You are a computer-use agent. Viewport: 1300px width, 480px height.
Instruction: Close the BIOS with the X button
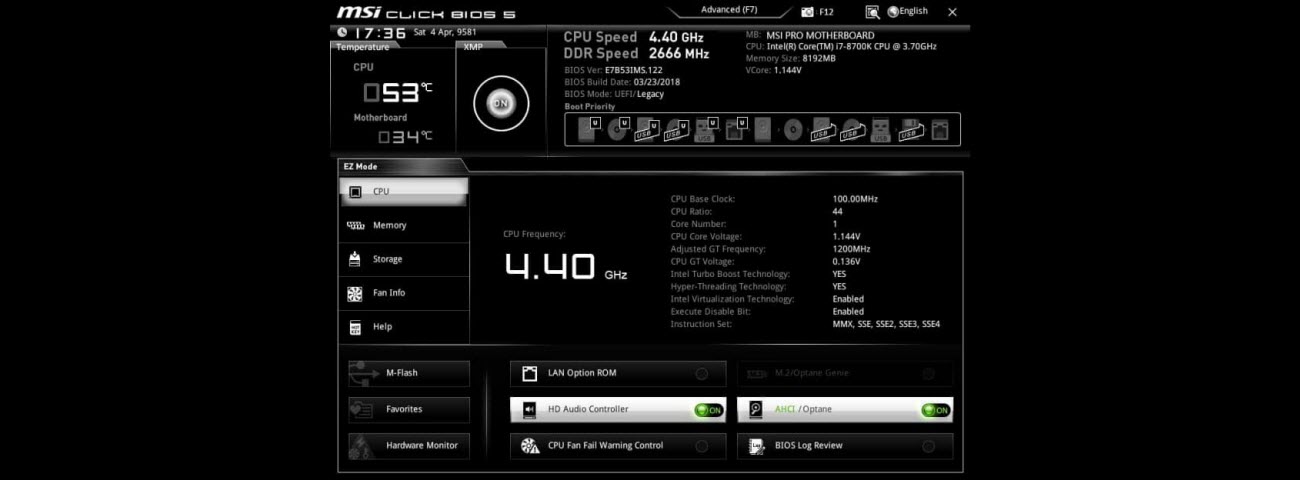point(952,12)
